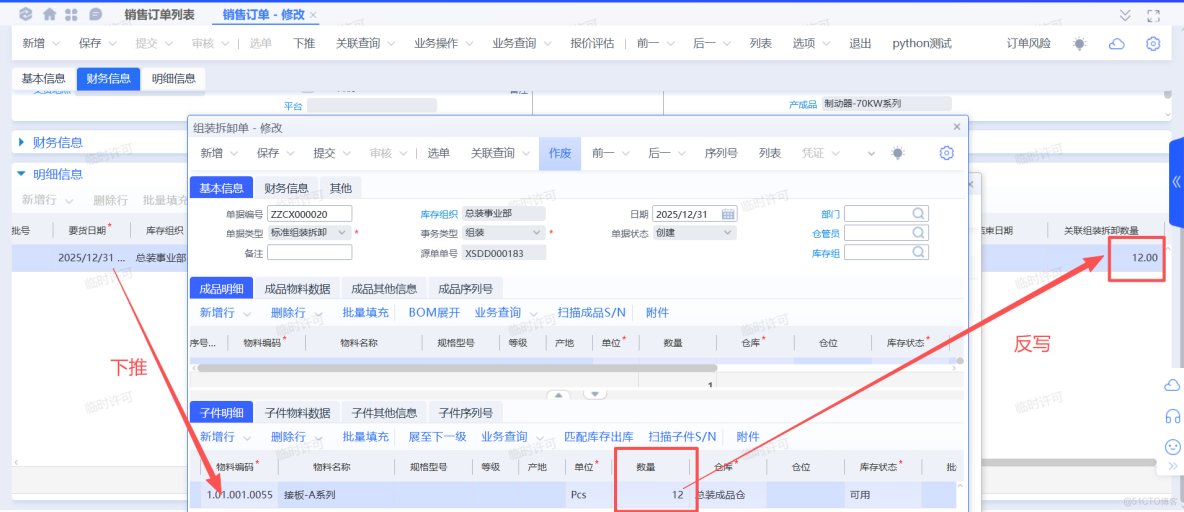Click the smiley feedback icon on right side
This screenshot has height=512, width=1184.
point(1173,446)
